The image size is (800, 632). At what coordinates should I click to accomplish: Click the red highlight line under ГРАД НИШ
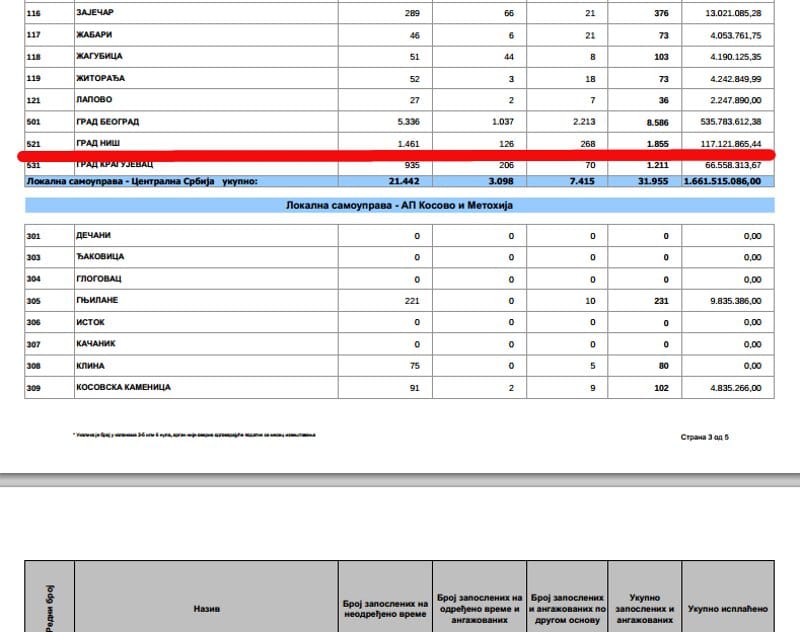pyautogui.click(x=400, y=156)
